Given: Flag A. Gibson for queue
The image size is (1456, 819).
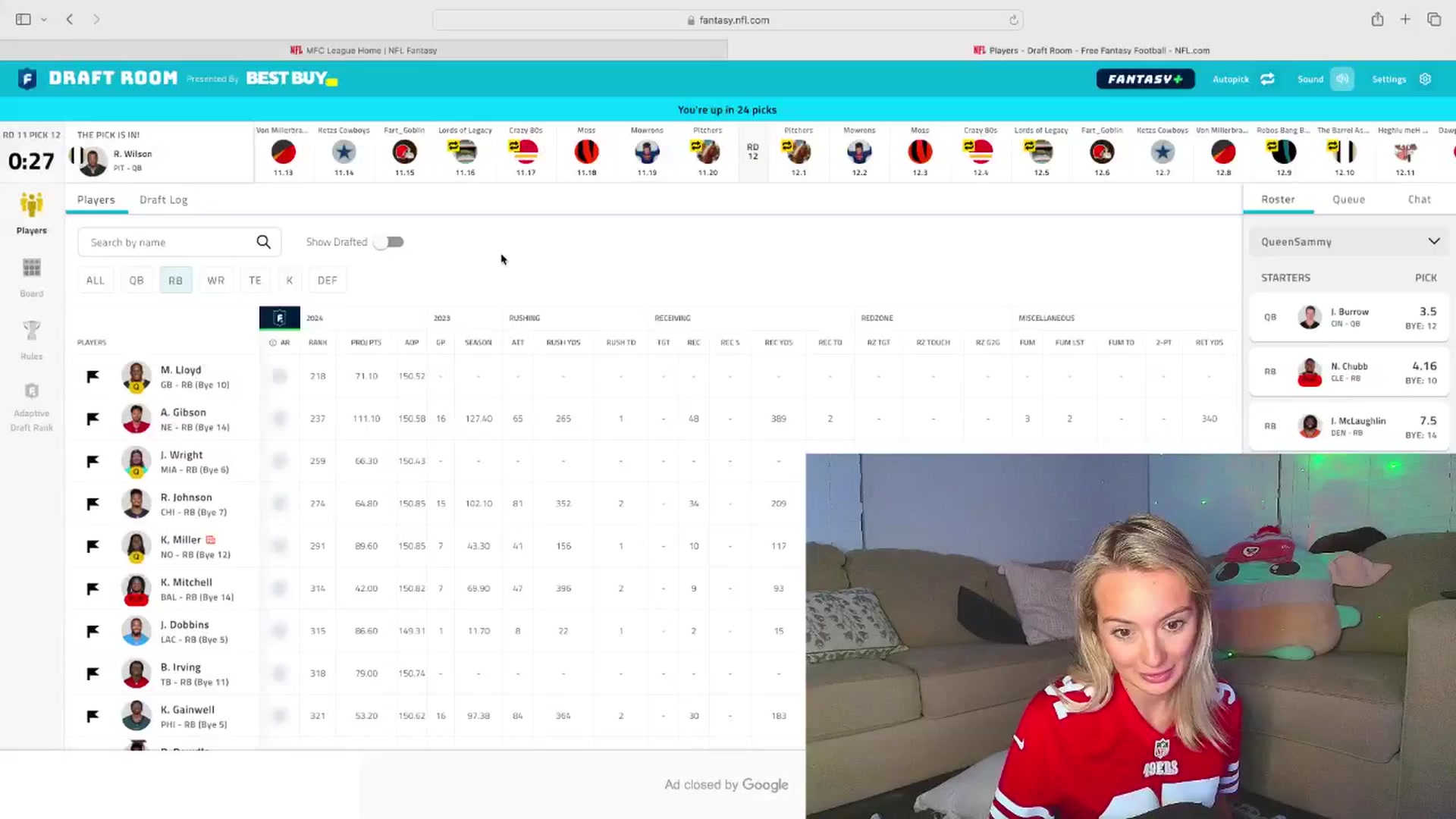Looking at the screenshot, I should [93, 419].
